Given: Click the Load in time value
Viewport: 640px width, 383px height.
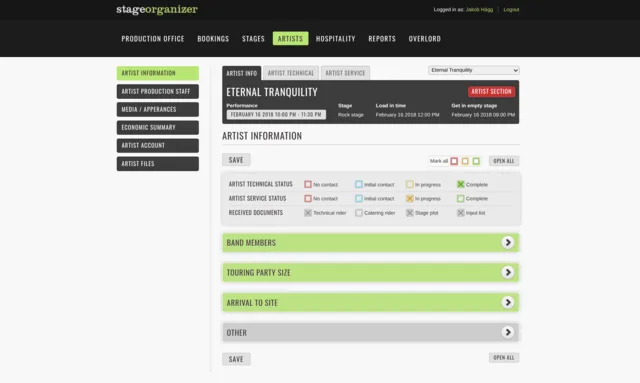Looking at the screenshot, I should (x=407, y=115).
